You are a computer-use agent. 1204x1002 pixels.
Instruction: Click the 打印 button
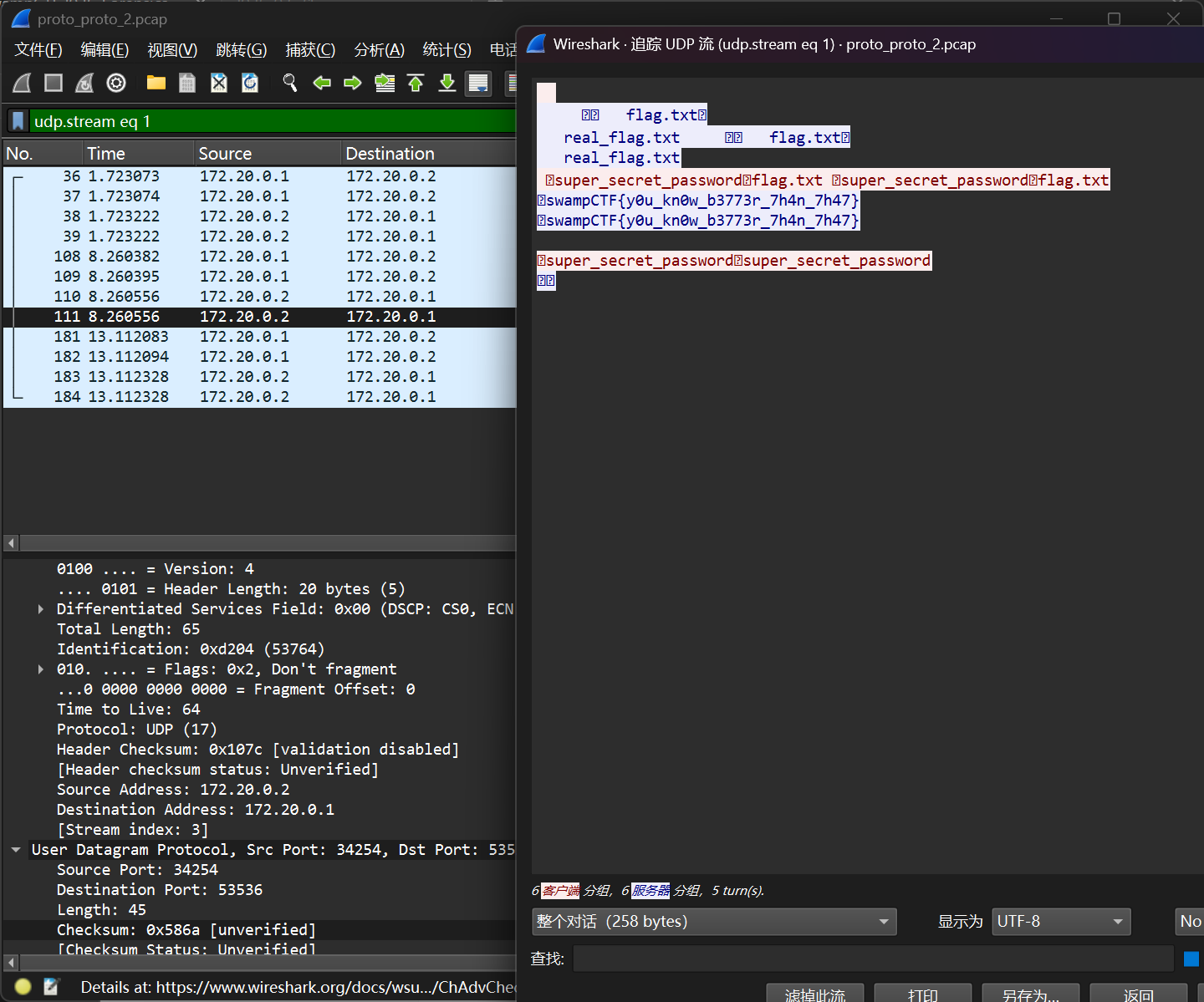pyautogui.click(x=923, y=994)
